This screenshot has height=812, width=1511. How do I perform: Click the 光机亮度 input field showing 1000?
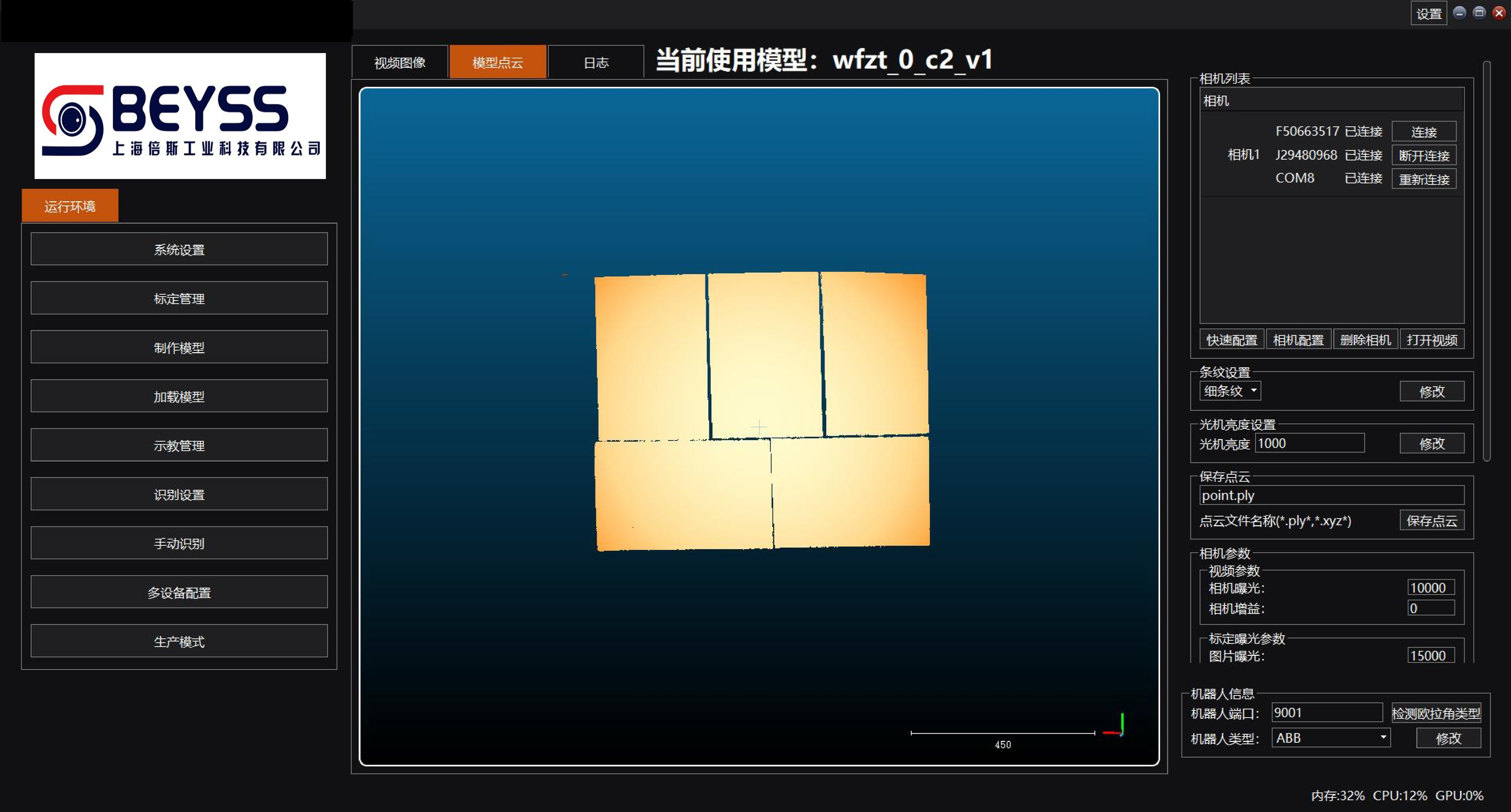point(1309,443)
